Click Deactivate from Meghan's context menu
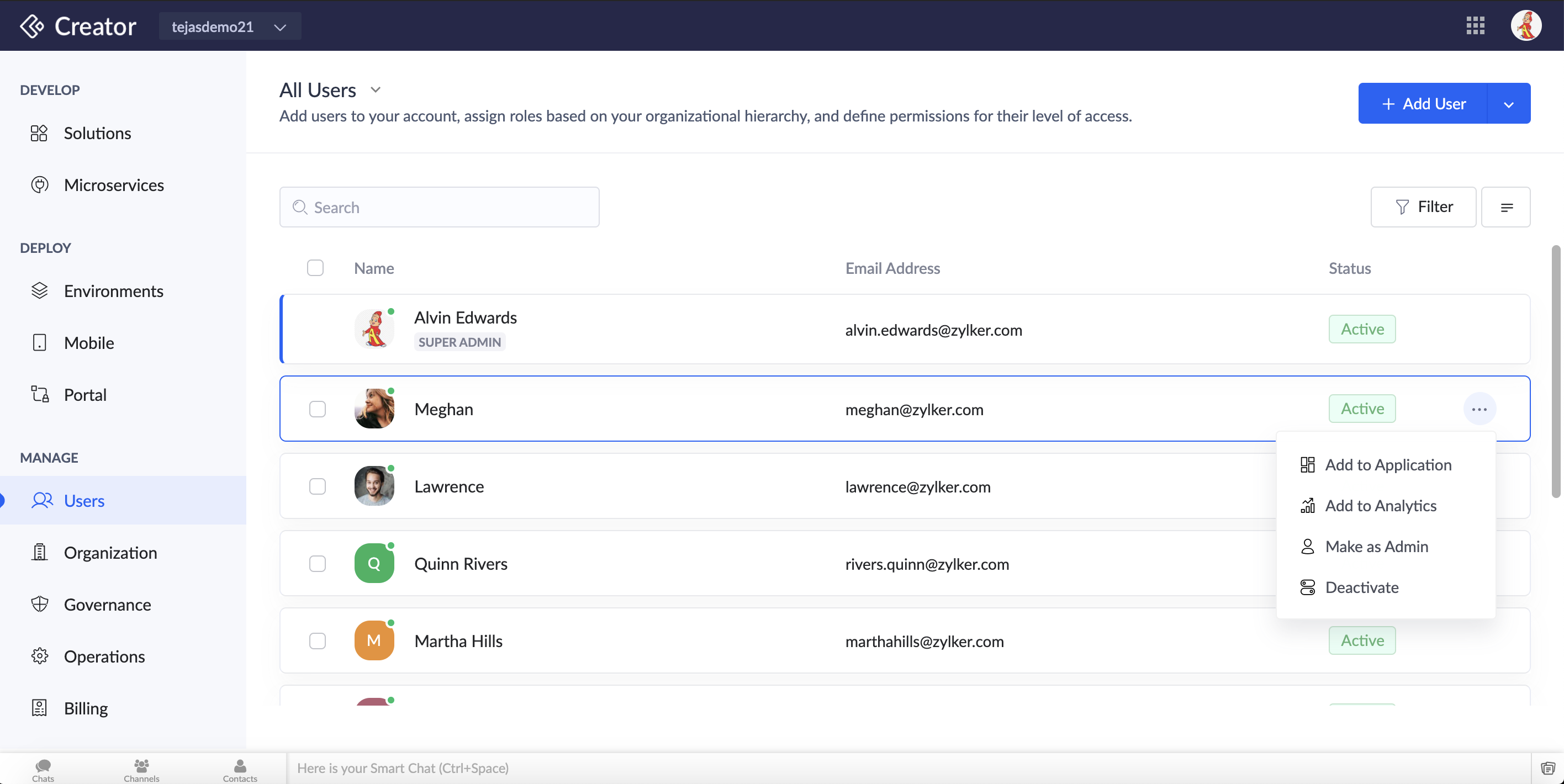Screen dimensions: 1564x784 [1361, 587]
